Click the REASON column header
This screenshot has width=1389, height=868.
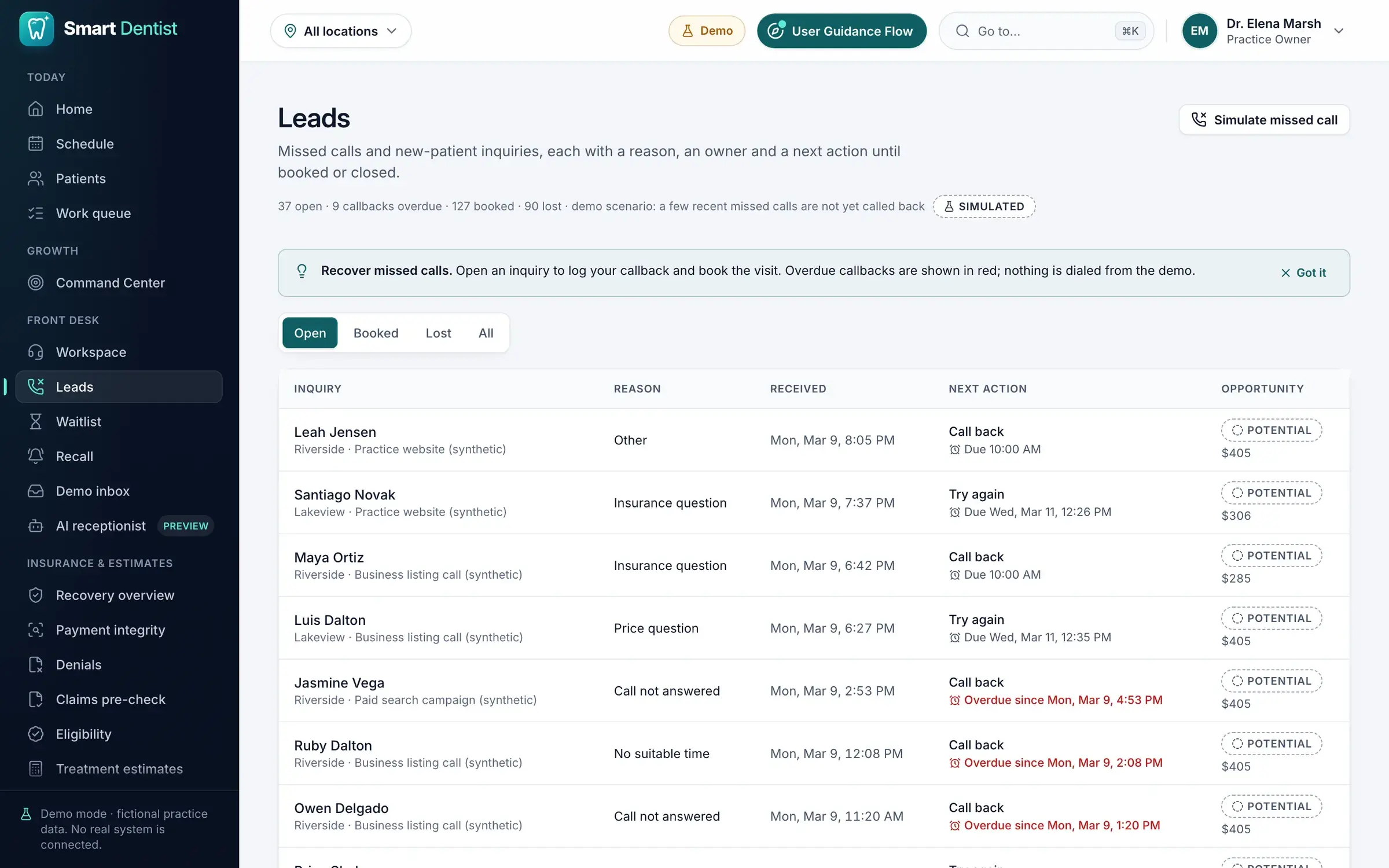[x=637, y=389]
